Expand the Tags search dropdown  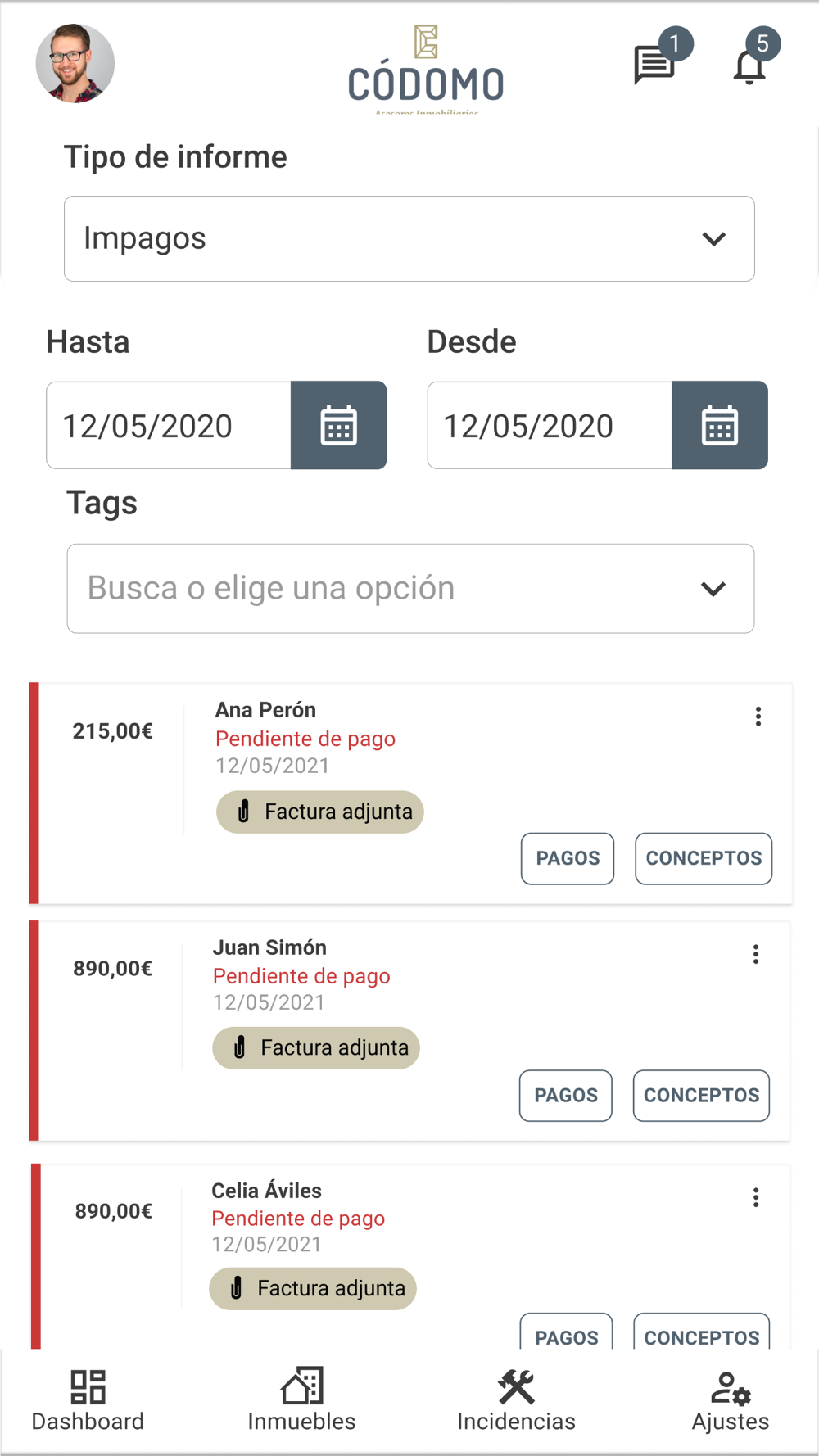(x=410, y=588)
